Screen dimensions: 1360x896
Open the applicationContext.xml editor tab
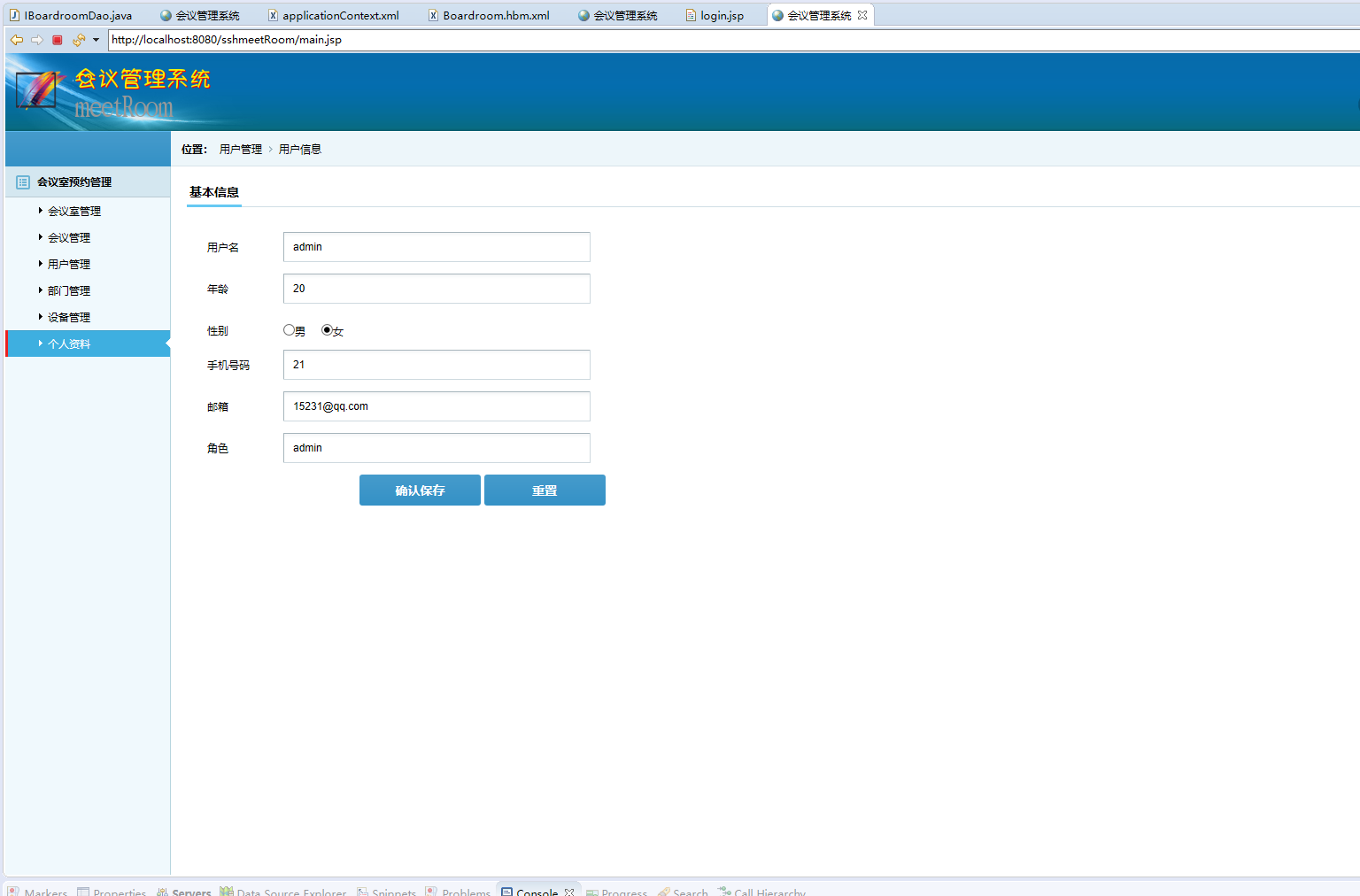334,15
